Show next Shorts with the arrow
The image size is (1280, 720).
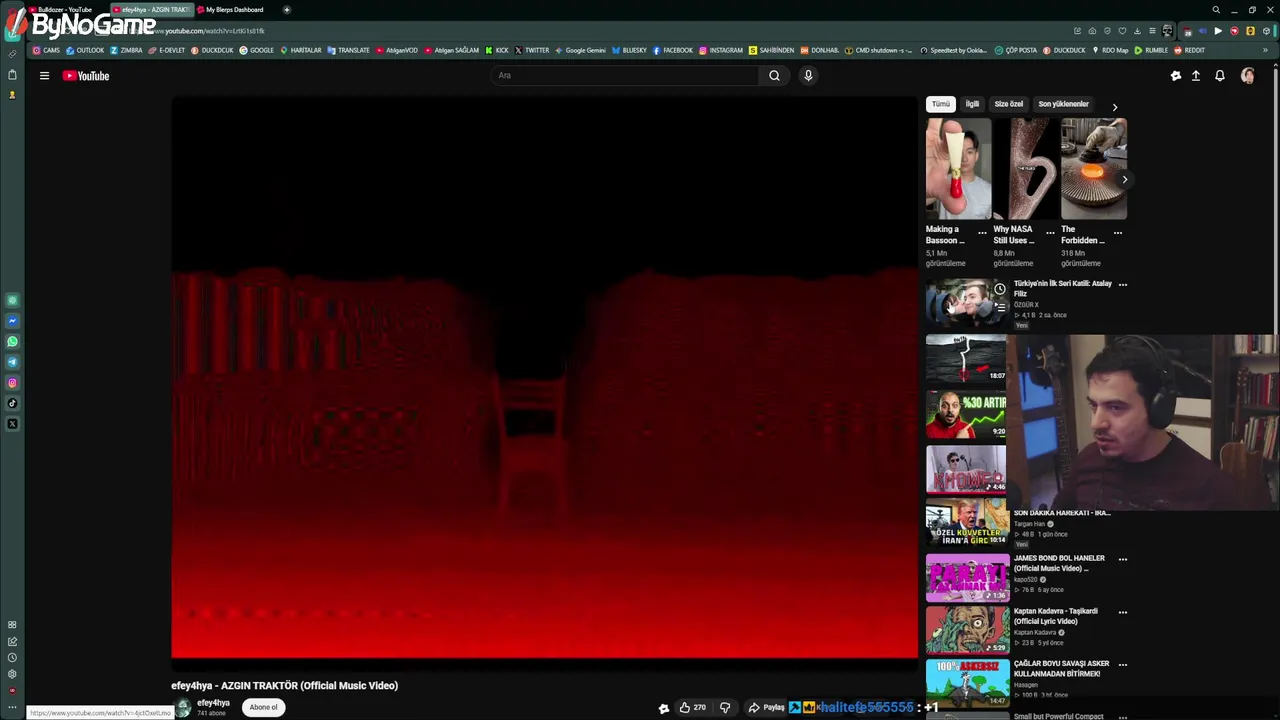(x=1124, y=180)
